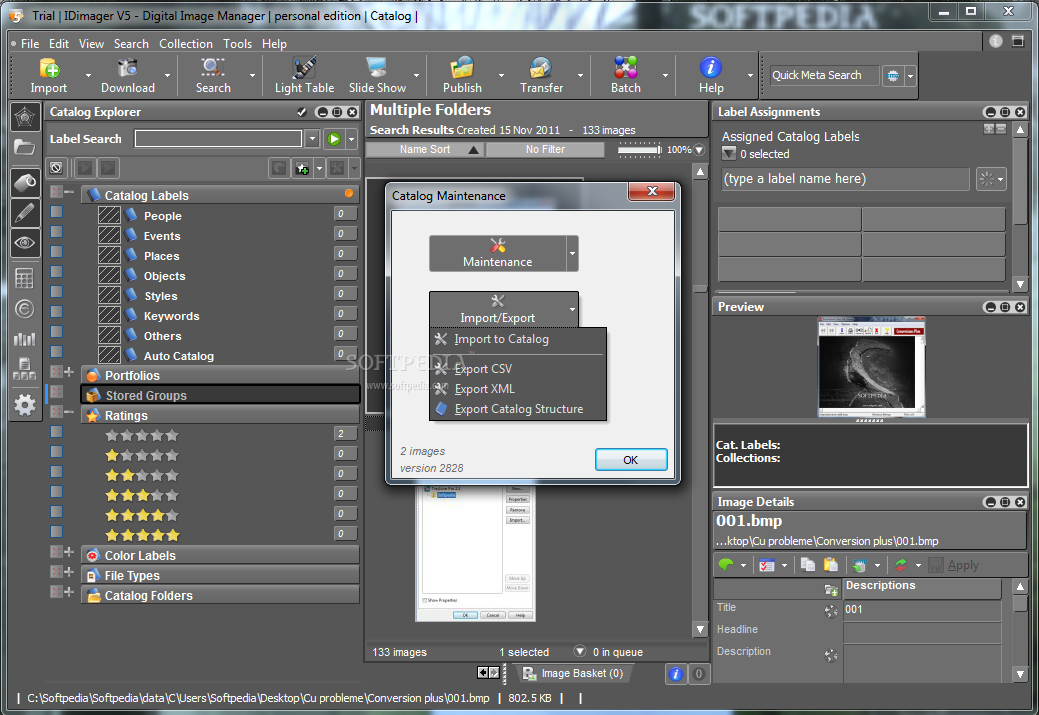Open the Batch tool
Screen dimensions: 1039x715
(x=626, y=76)
